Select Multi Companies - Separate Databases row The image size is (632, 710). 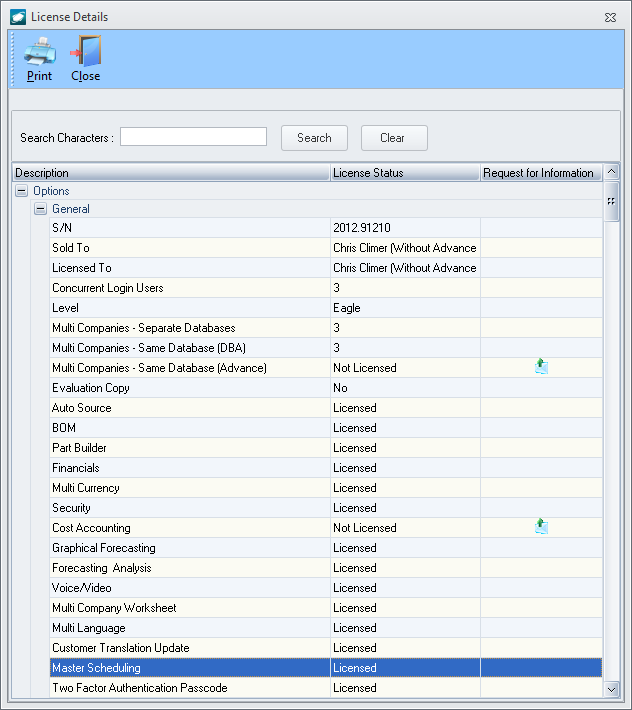tap(326, 328)
